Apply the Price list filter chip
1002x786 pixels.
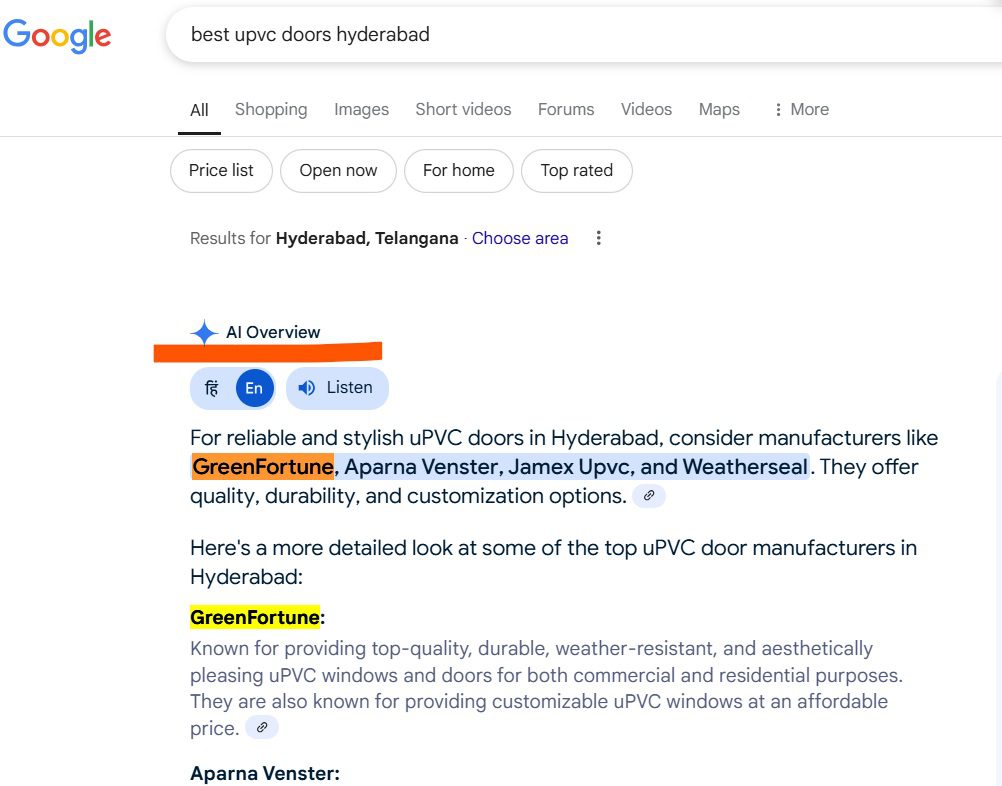pos(221,171)
